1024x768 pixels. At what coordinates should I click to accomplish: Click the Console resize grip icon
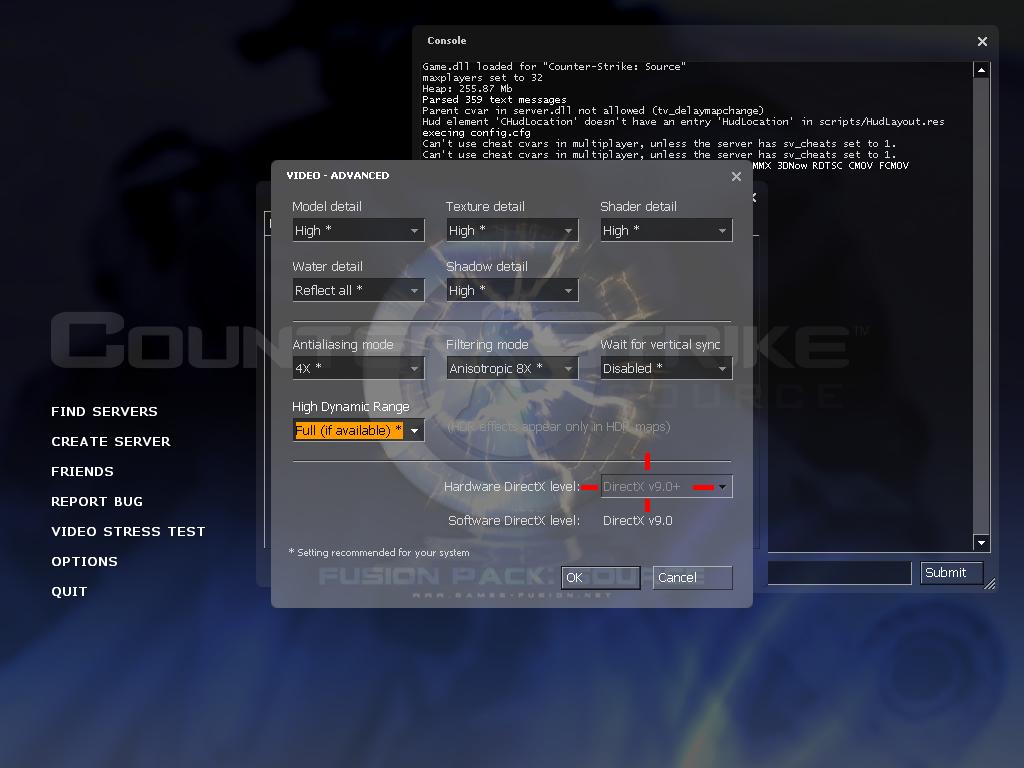pyautogui.click(x=990, y=584)
